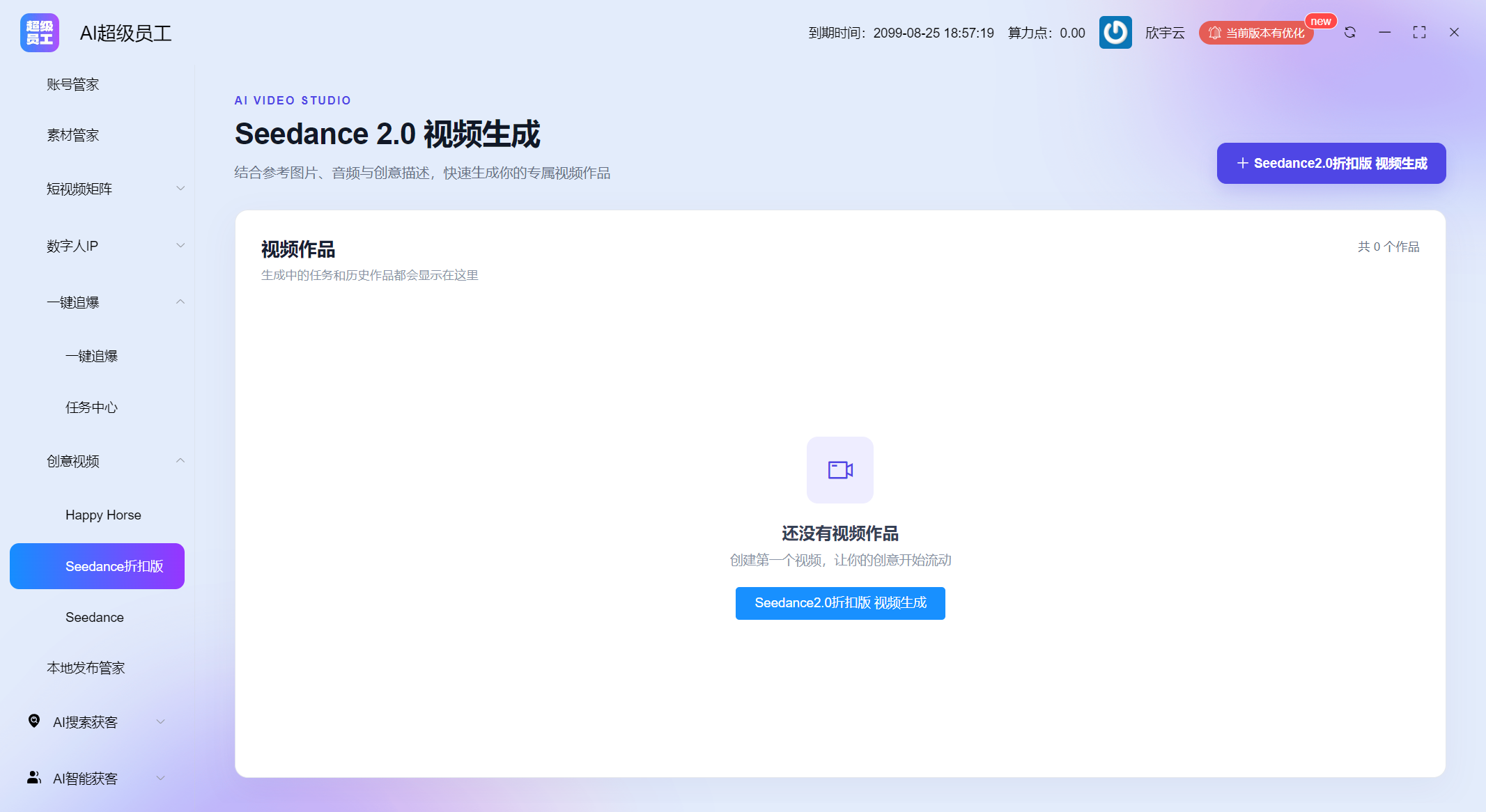The width and height of the screenshot is (1486, 812).
Task: Select the 短视频矩阵 menu item
Action: click(98, 189)
